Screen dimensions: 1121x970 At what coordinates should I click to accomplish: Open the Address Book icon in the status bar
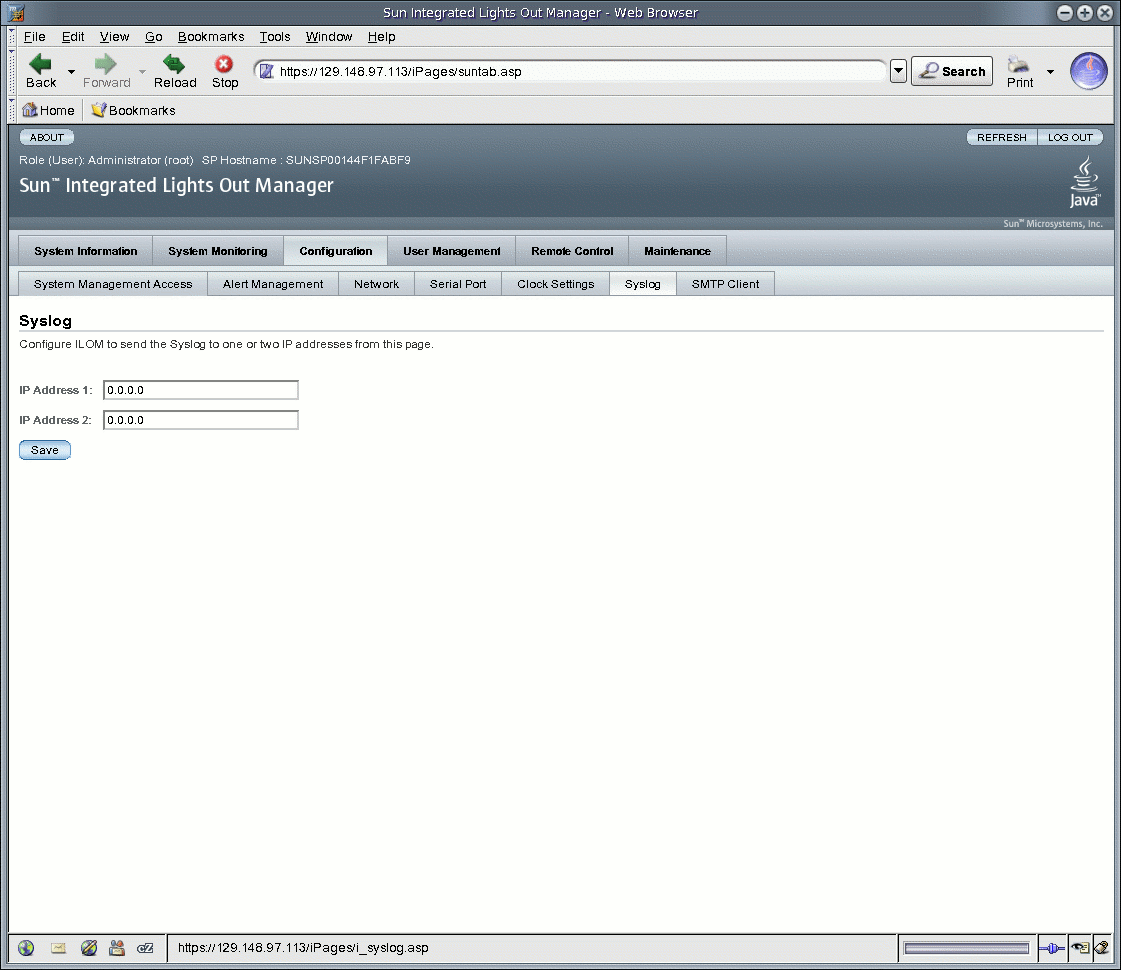(x=117, y=948)
